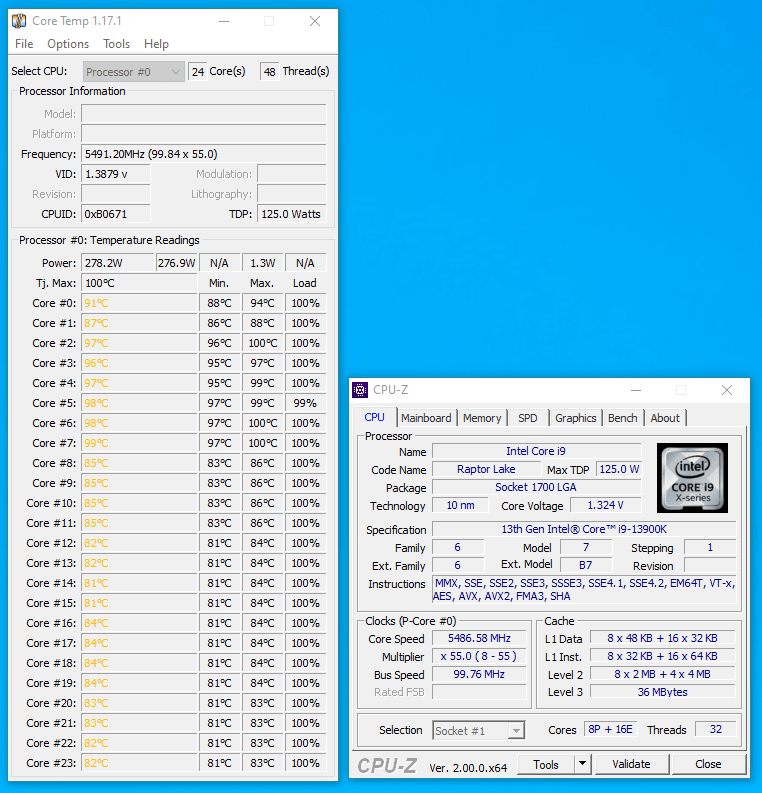
Task: Switch to the Mainboard tab
Action: [426, 418]
